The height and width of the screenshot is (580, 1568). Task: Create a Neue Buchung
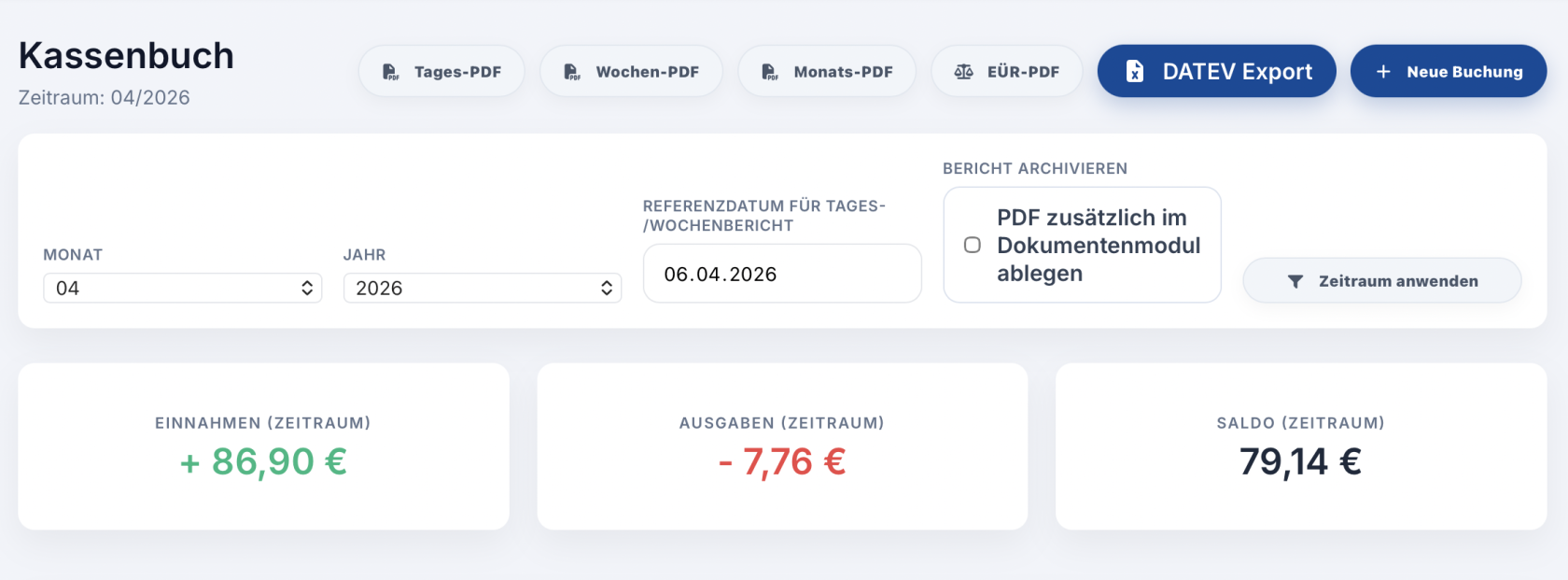(x=1449, y=71)
